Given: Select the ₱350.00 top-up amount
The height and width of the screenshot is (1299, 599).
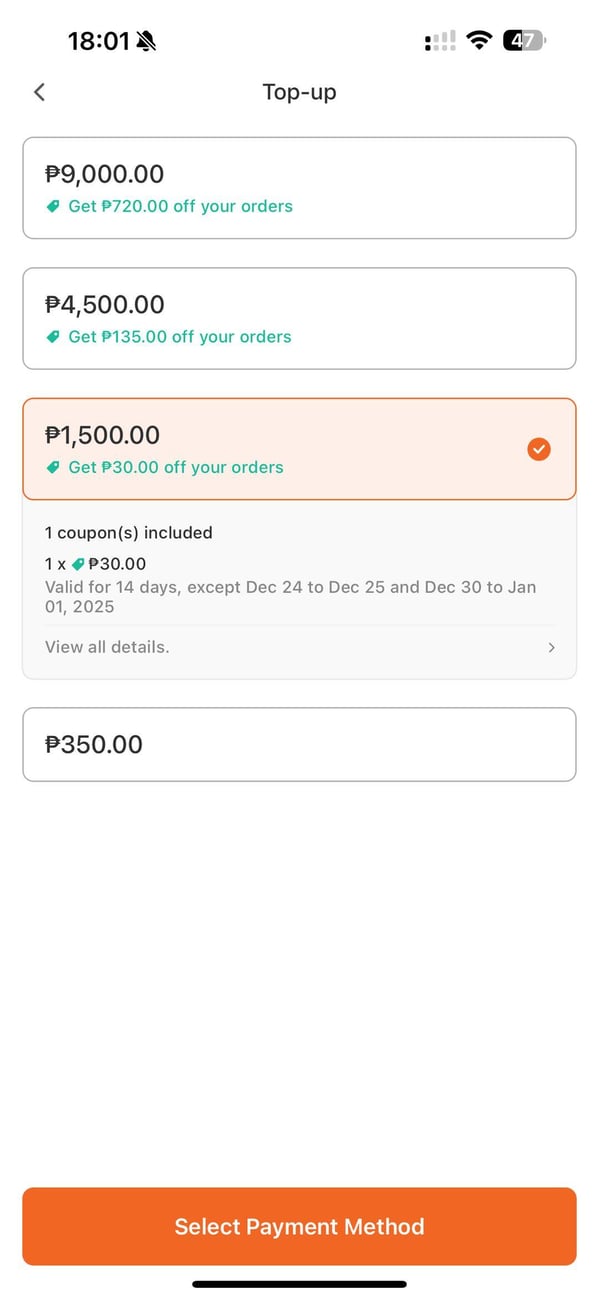Looking at the screenshot, I should pyautogui.click(x=299, y=744).
